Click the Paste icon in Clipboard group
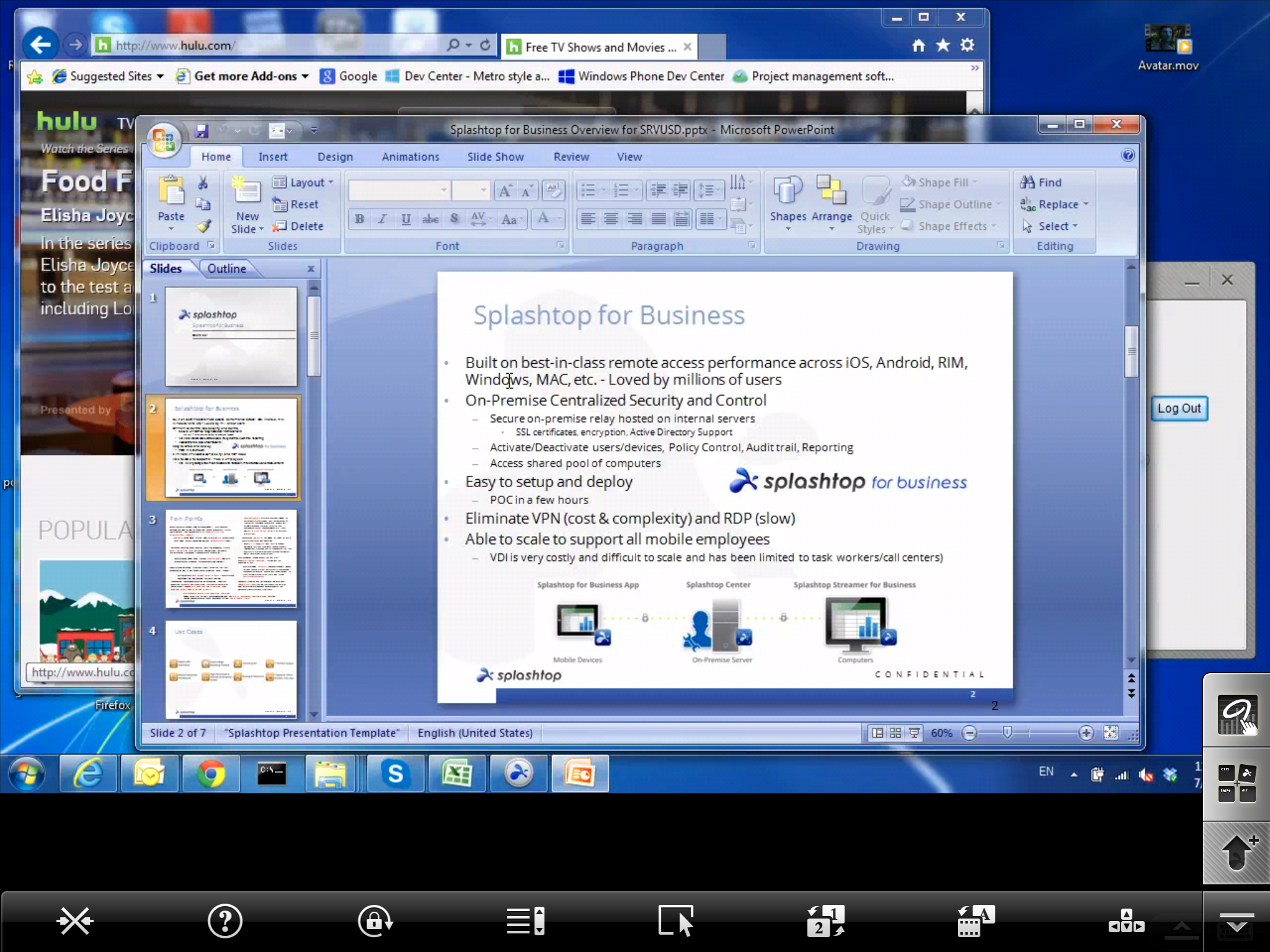The height and width of the screenshot is (952, 1270). [171, 191]
